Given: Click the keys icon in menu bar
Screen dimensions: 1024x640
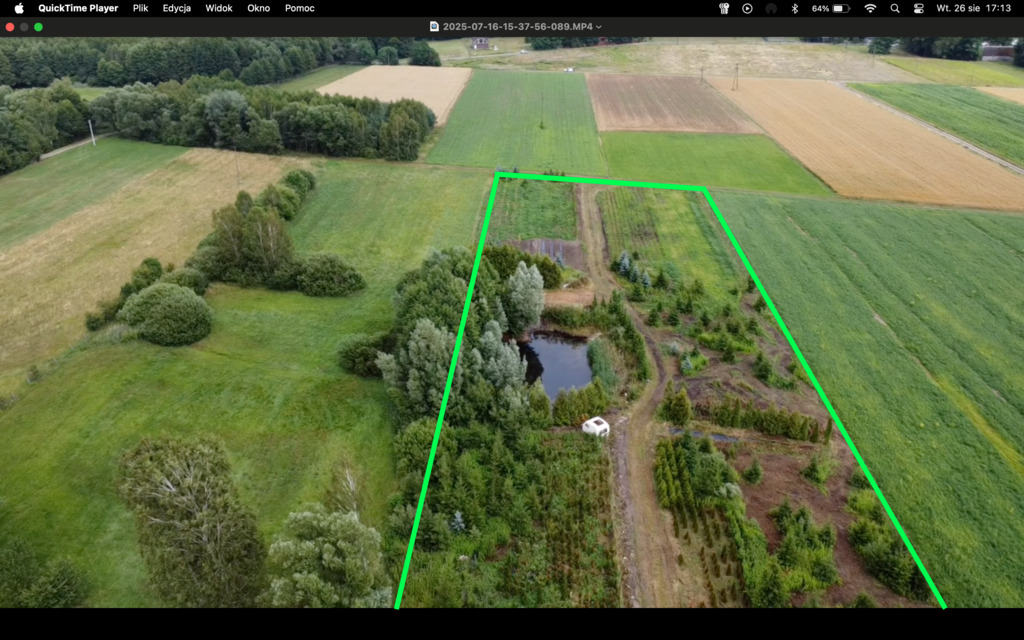Looking at the screenshot, I should [724, 8].
